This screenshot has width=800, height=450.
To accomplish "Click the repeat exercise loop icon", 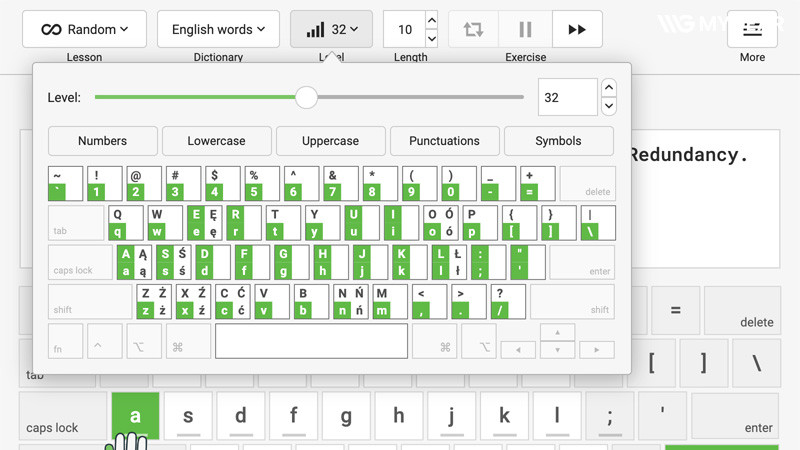I will pyautogui.click(x=474, y=30).
